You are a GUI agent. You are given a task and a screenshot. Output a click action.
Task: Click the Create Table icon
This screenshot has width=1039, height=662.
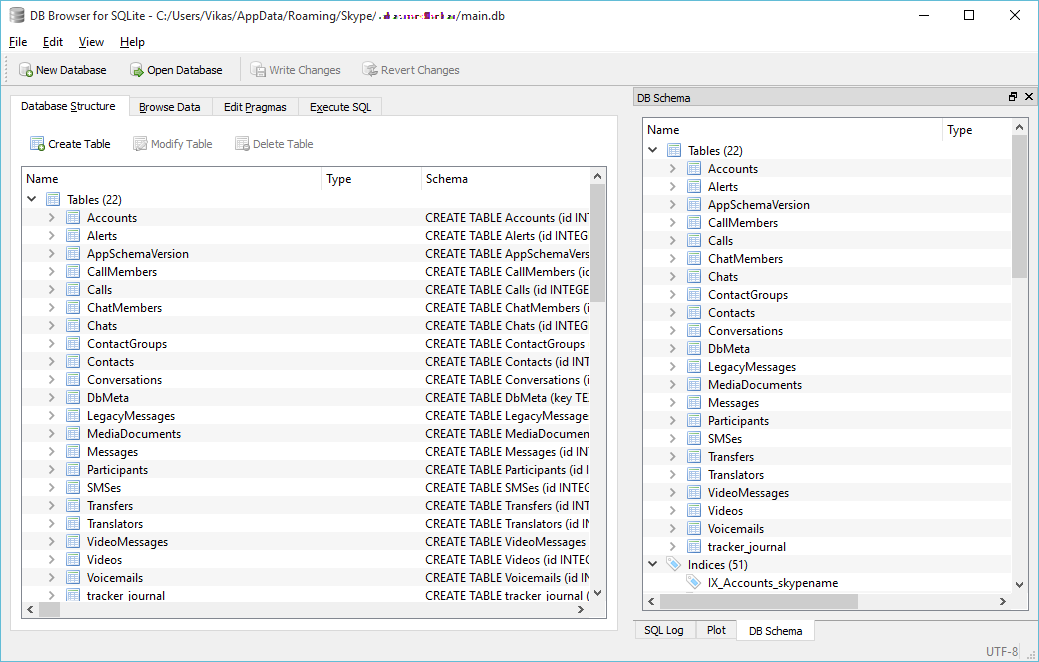(x=37, y=144)
